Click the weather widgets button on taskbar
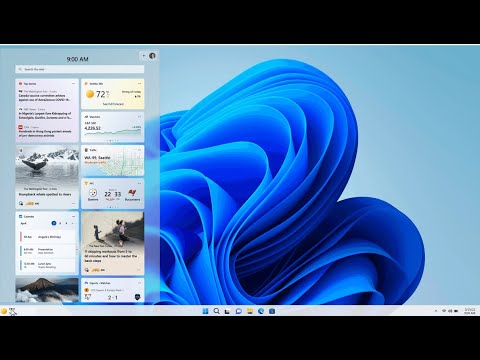The height and width of the screenshot is (360, 480). pos(8,311)
